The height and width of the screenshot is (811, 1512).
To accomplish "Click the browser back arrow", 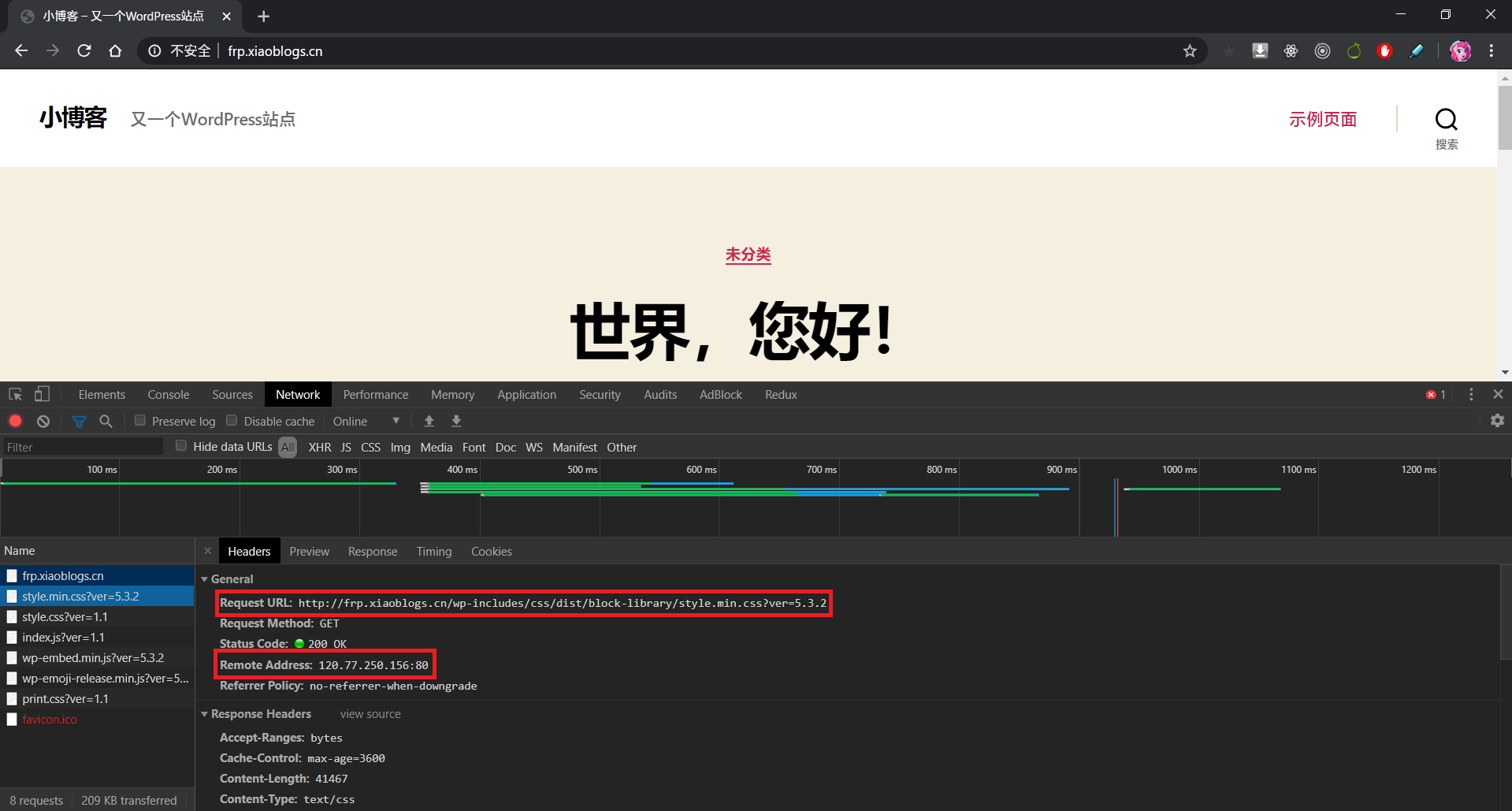I will 21,50.
